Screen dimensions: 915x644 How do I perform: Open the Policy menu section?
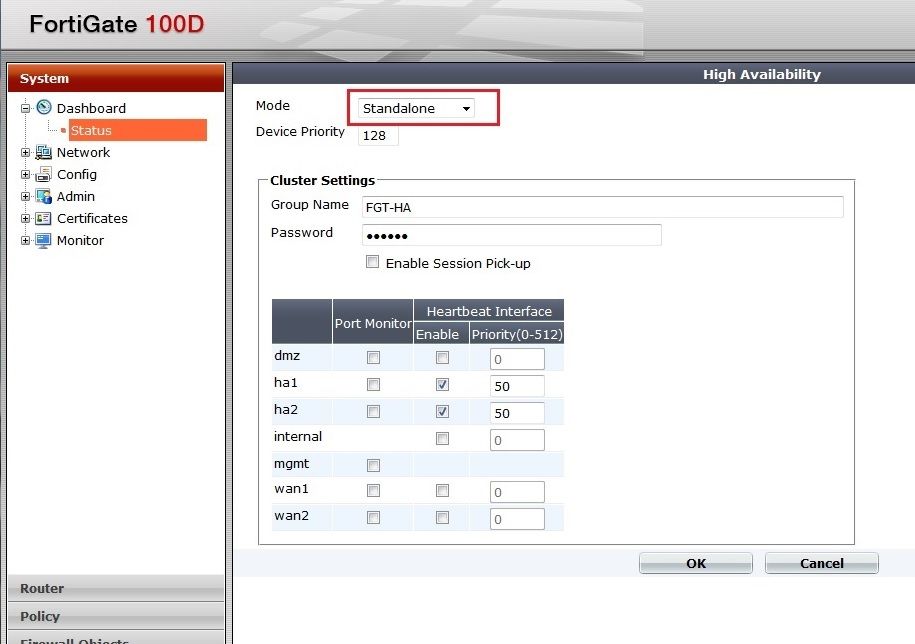(116, 616)
